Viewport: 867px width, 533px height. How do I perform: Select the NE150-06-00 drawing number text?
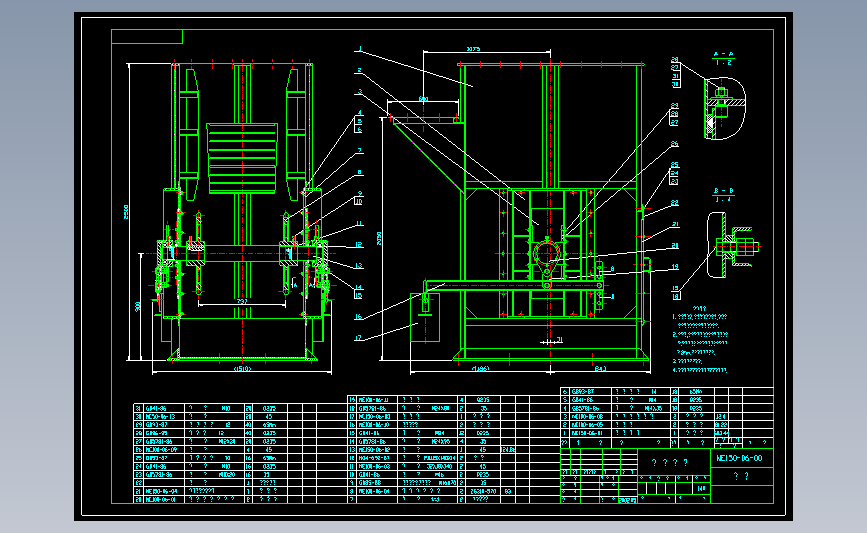(739, 458)
